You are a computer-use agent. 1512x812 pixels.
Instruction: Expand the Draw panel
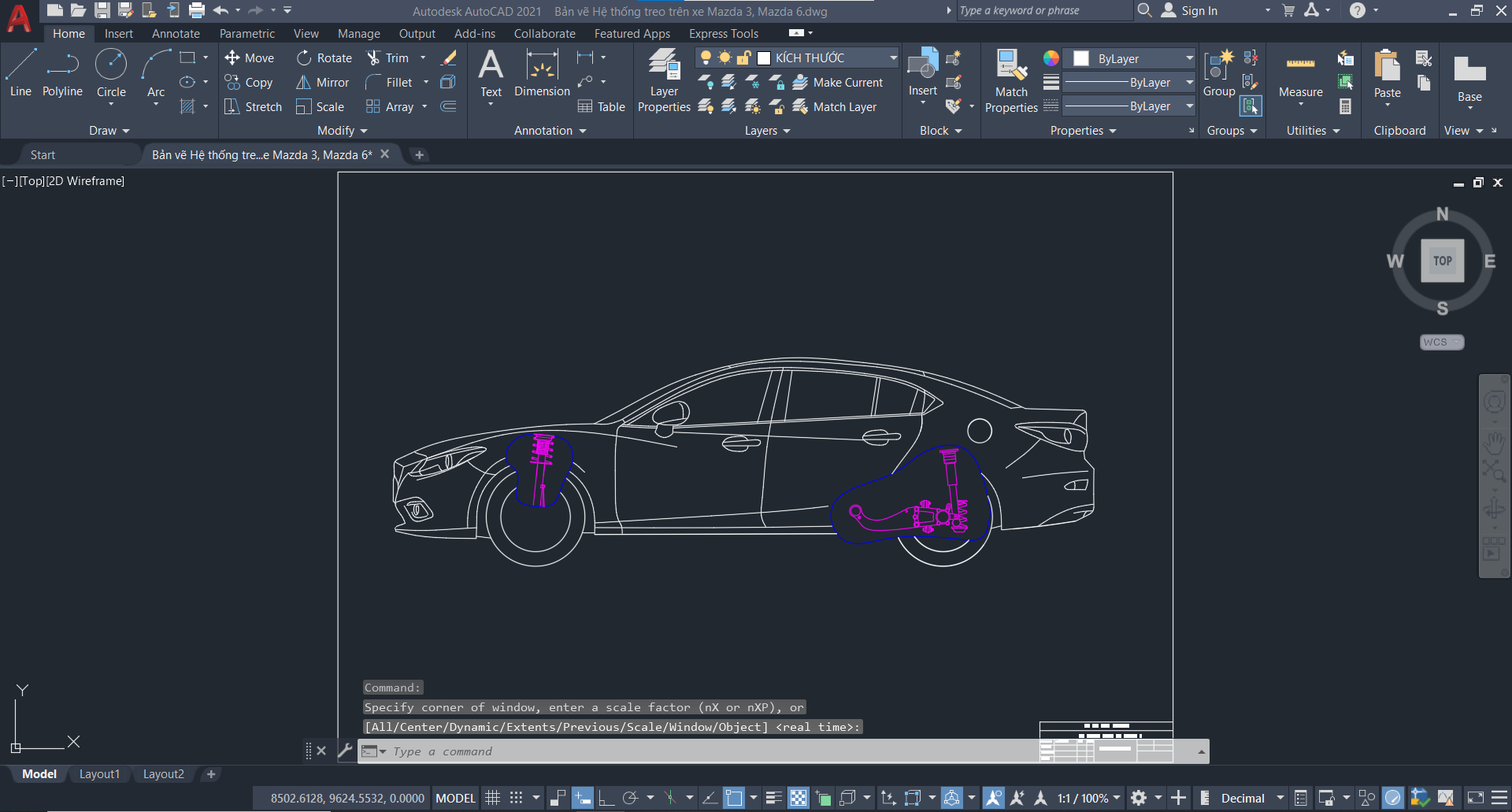click(x=109, y=131)
